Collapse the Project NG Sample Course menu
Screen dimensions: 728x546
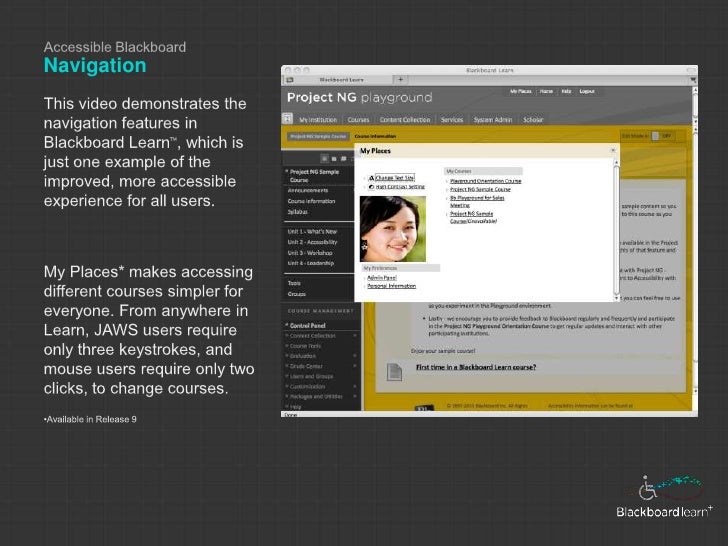click(286, 171)
